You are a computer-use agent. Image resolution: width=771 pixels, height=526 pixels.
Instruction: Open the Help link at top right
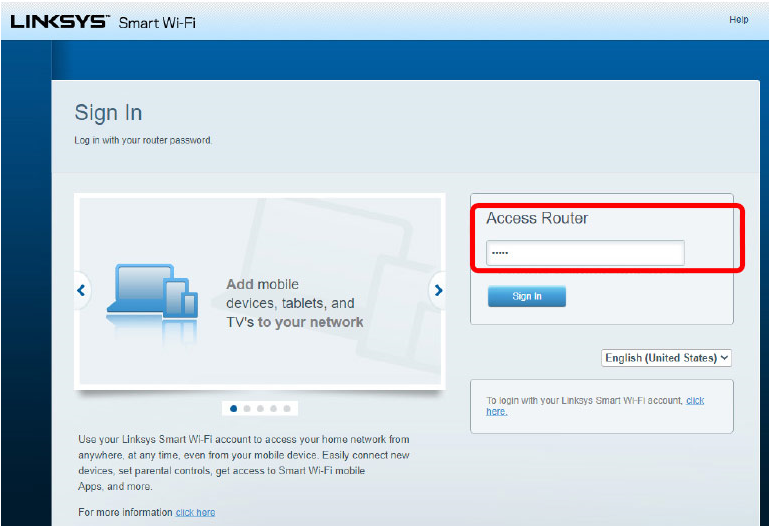tap(739, 20)
